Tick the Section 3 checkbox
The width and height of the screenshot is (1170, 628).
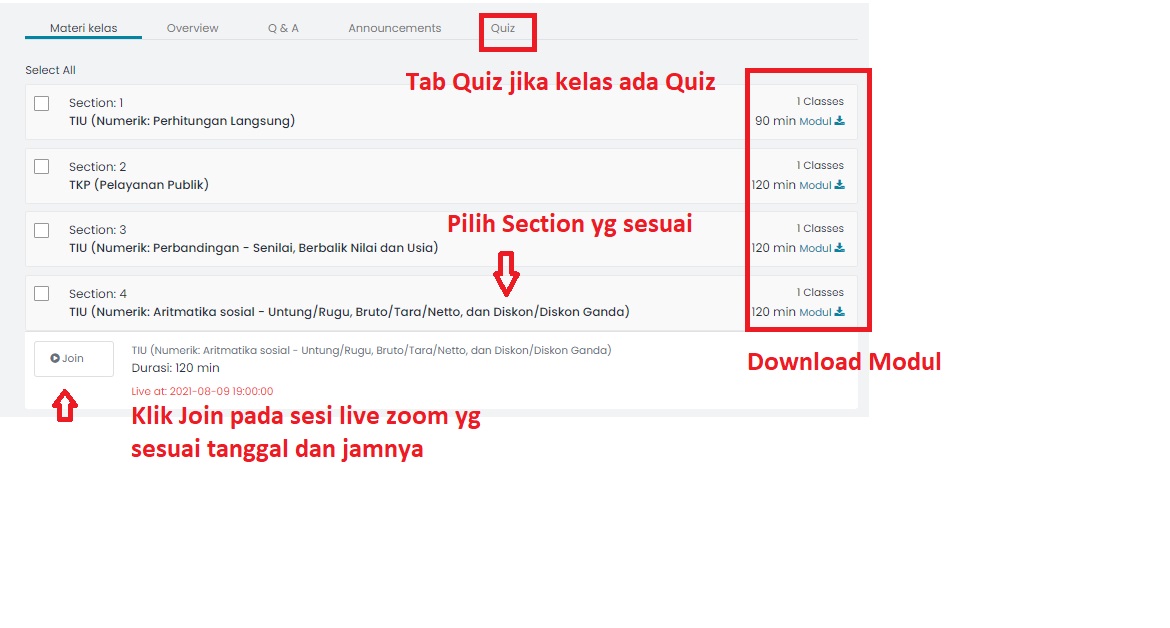pos(42,230)
